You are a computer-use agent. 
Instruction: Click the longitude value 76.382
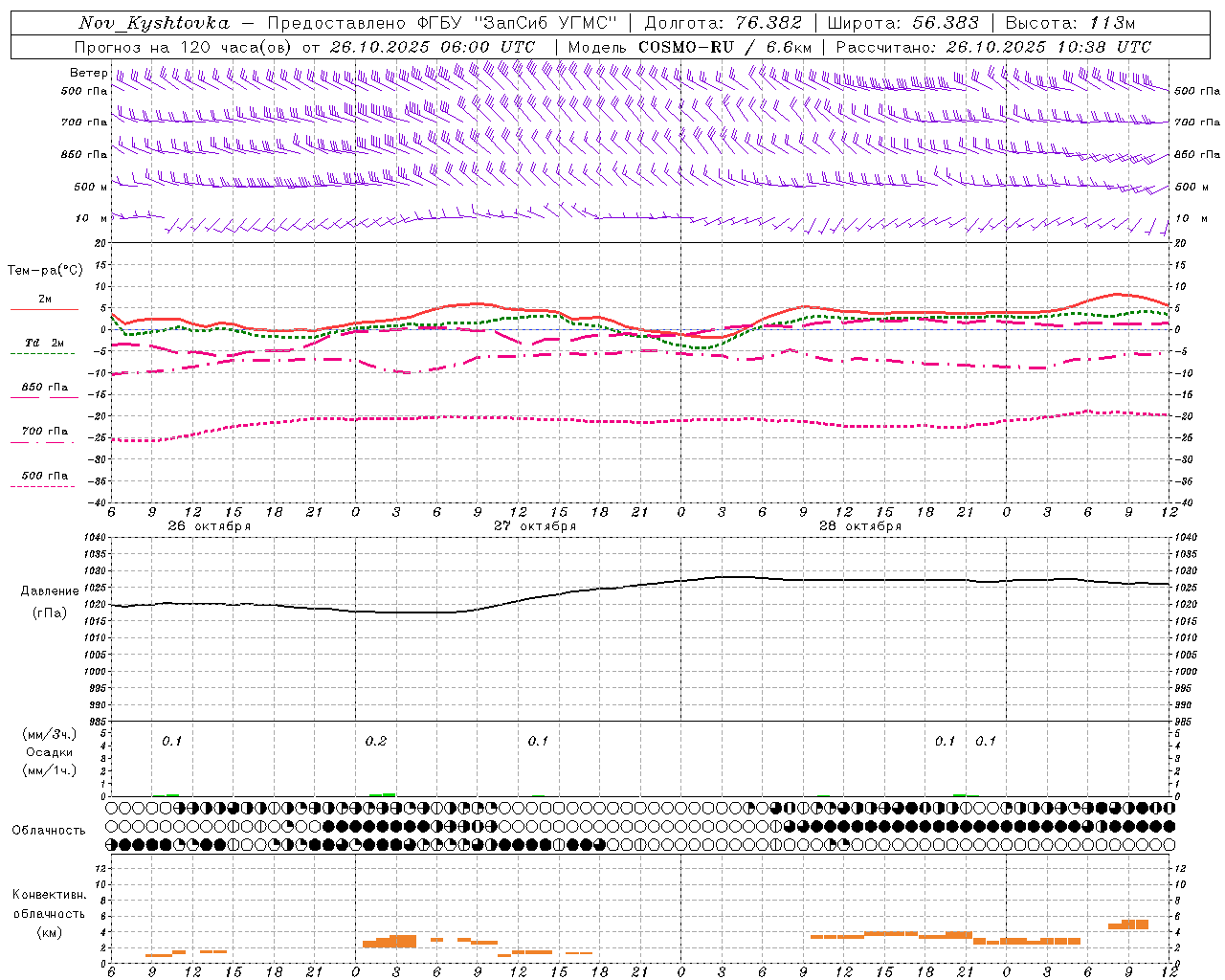(769, 23)
